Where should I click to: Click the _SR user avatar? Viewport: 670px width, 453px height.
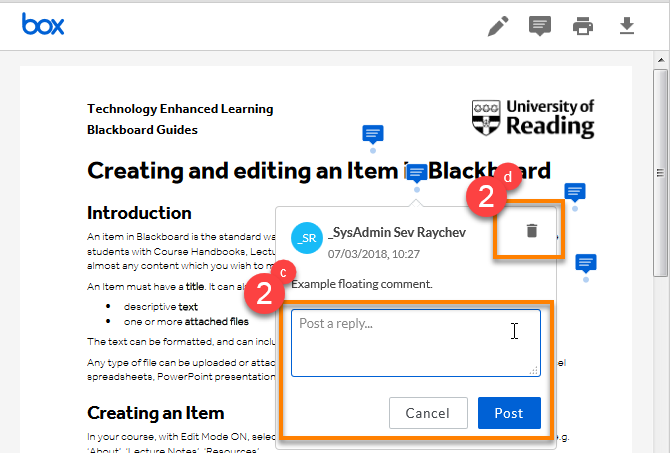click(x=307, y=238)
